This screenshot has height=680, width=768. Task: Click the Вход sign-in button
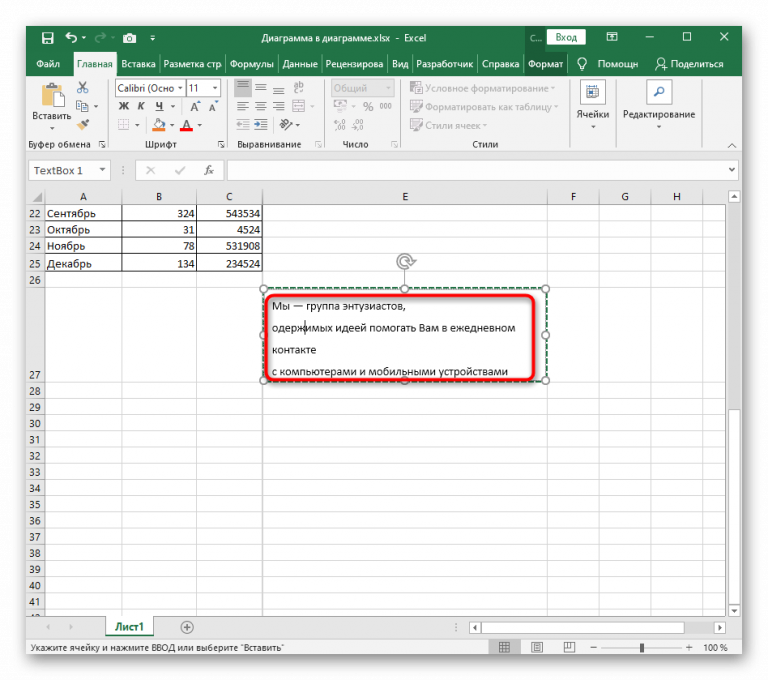pos(566,38)
